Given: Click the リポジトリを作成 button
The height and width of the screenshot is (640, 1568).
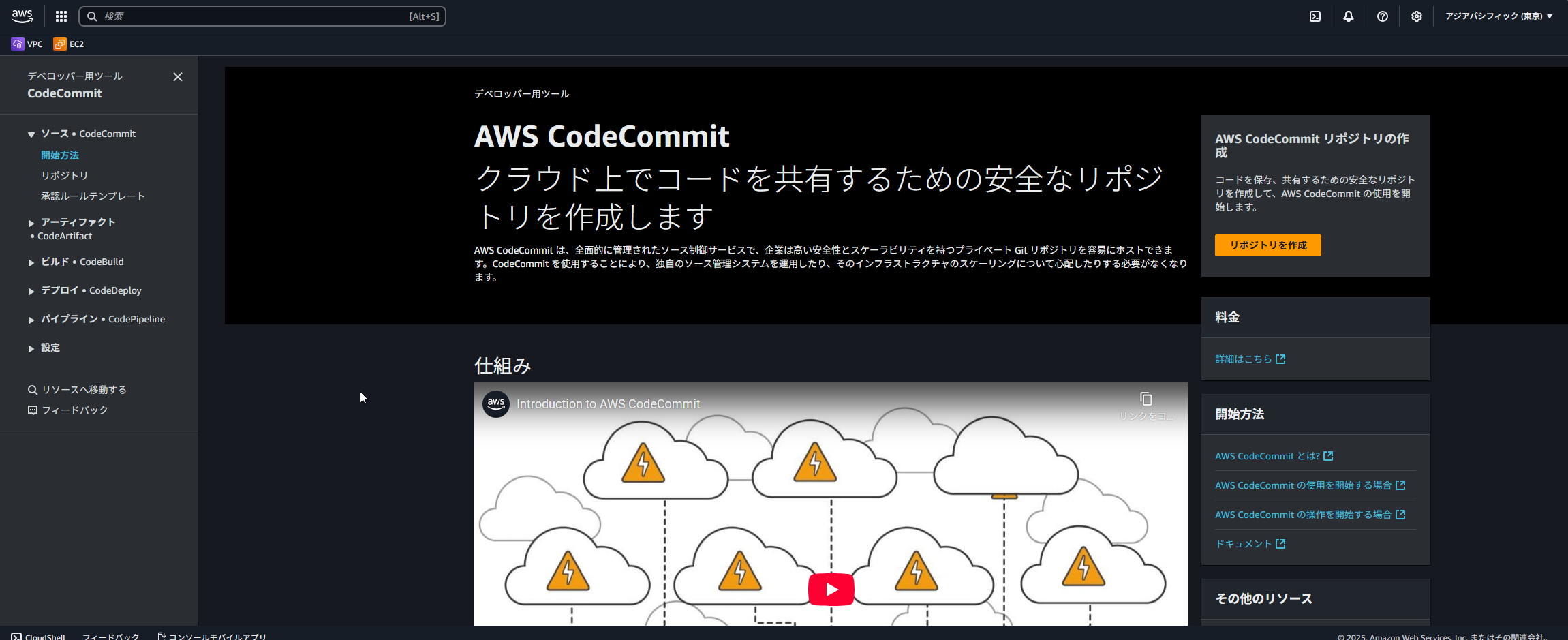Looking at the screenshot, I should click(1267, 245).
